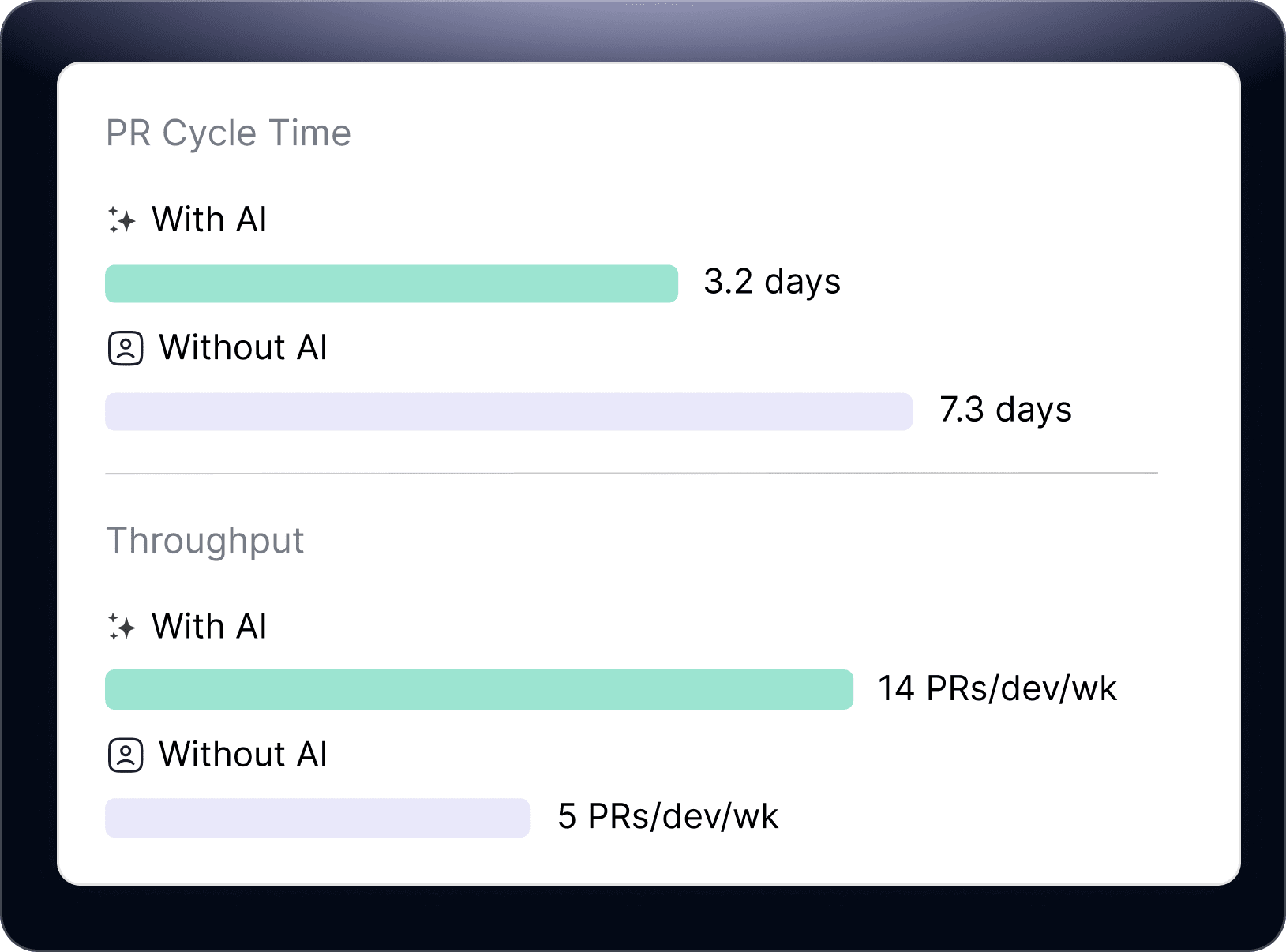Select the 14 PRs/dev/wk value
The width and height of the screenshot is (1286, 952).
[x=997, y=688]
